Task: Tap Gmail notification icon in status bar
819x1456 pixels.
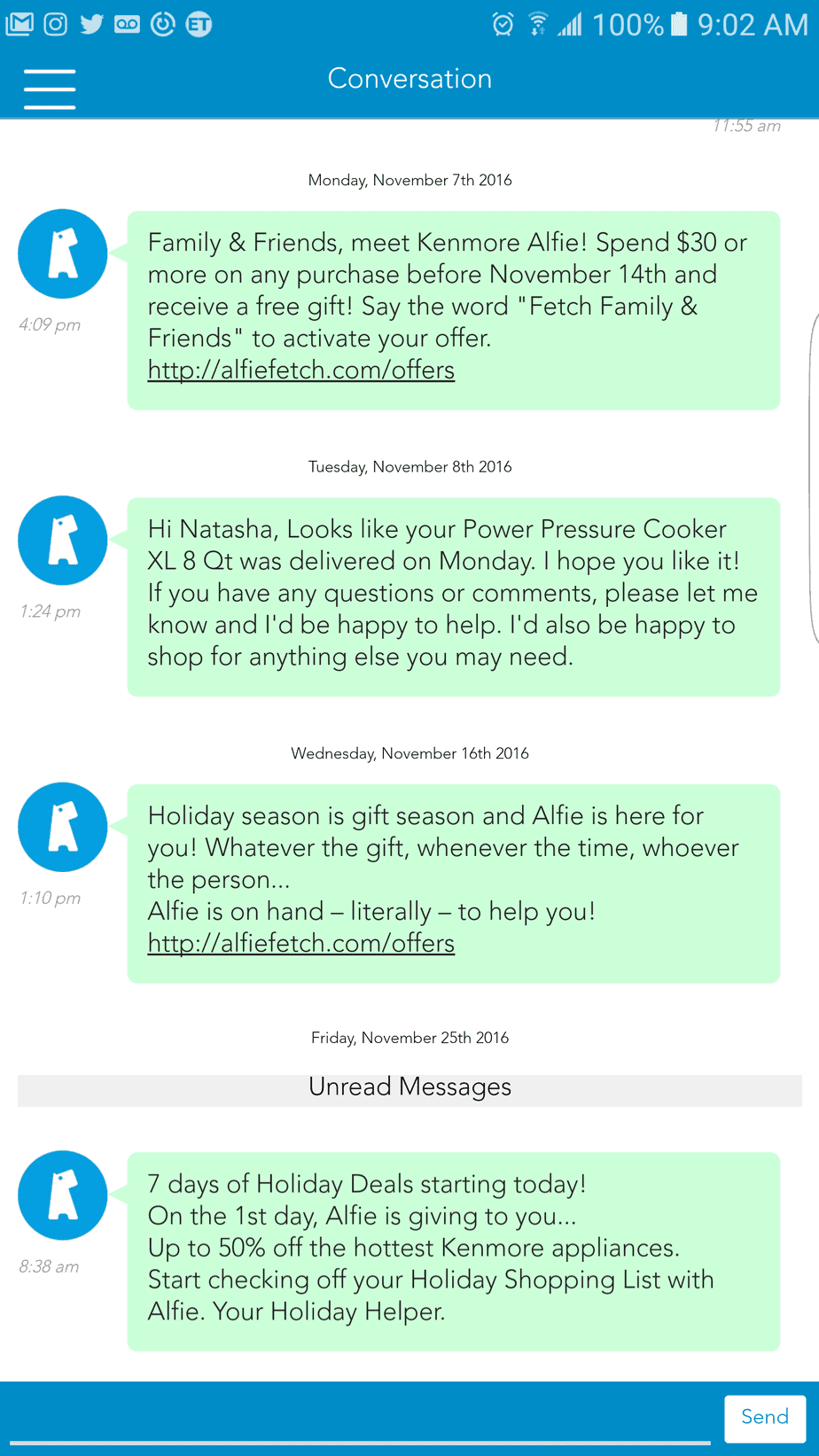Action: coord(19,24)
